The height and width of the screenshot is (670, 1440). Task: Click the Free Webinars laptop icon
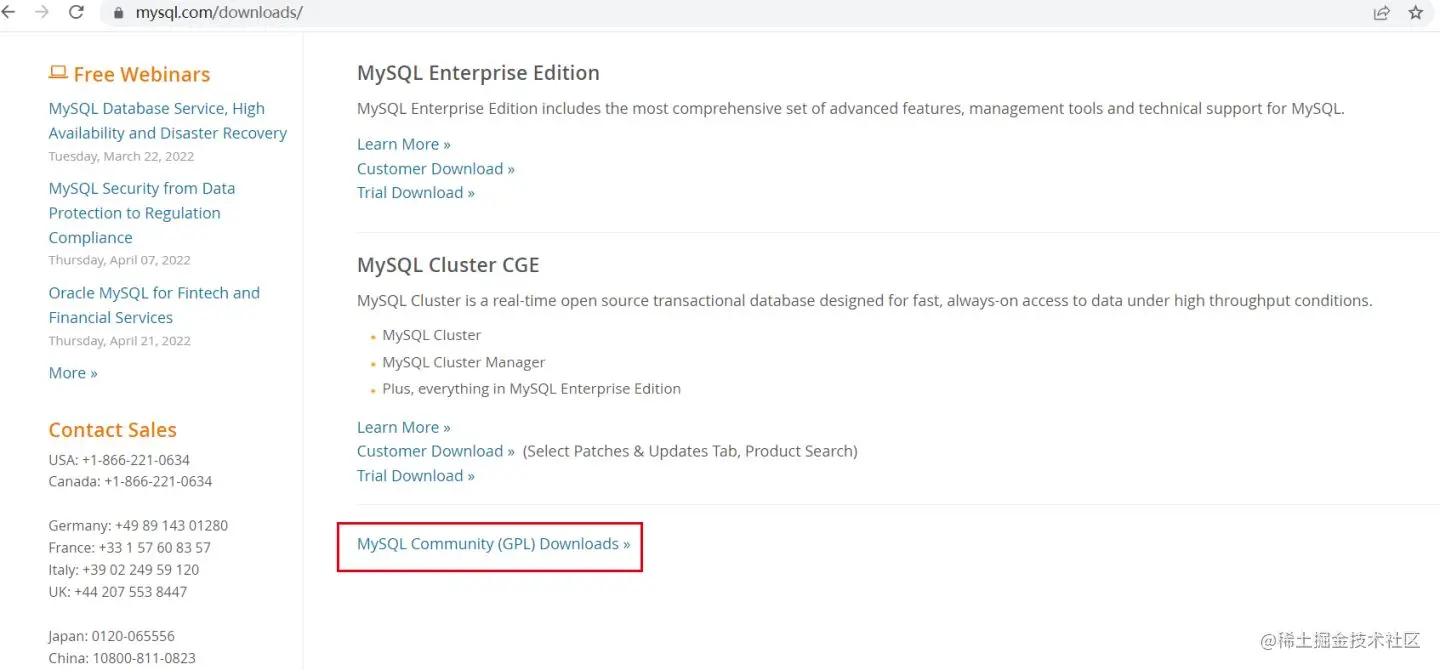click(x=58, y=73)
